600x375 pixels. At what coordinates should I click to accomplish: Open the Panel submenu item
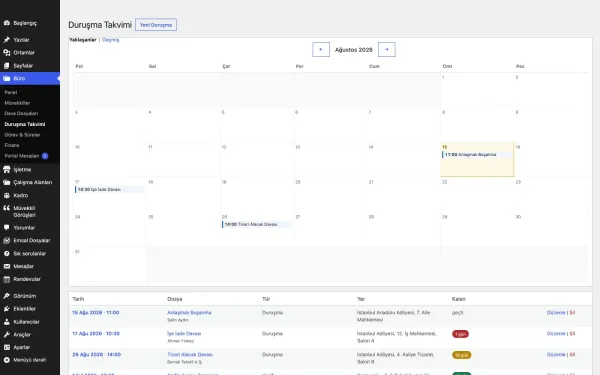pos(11,92)
